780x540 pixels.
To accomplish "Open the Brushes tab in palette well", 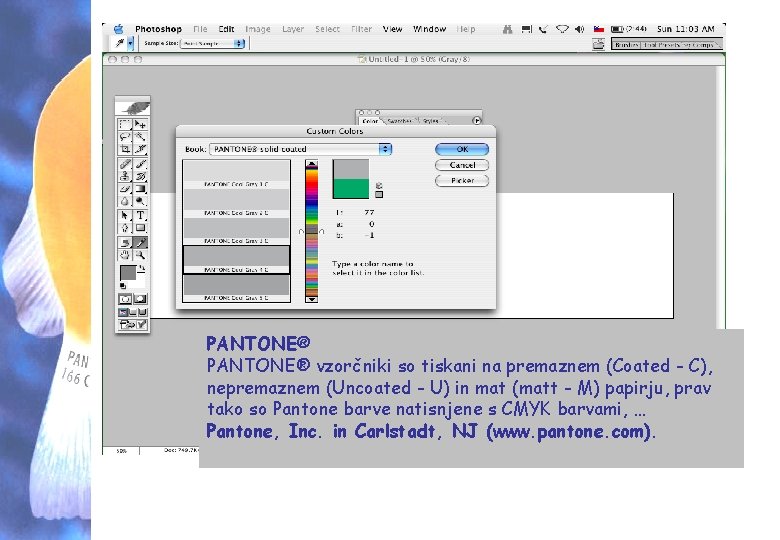I will (626, 45).
